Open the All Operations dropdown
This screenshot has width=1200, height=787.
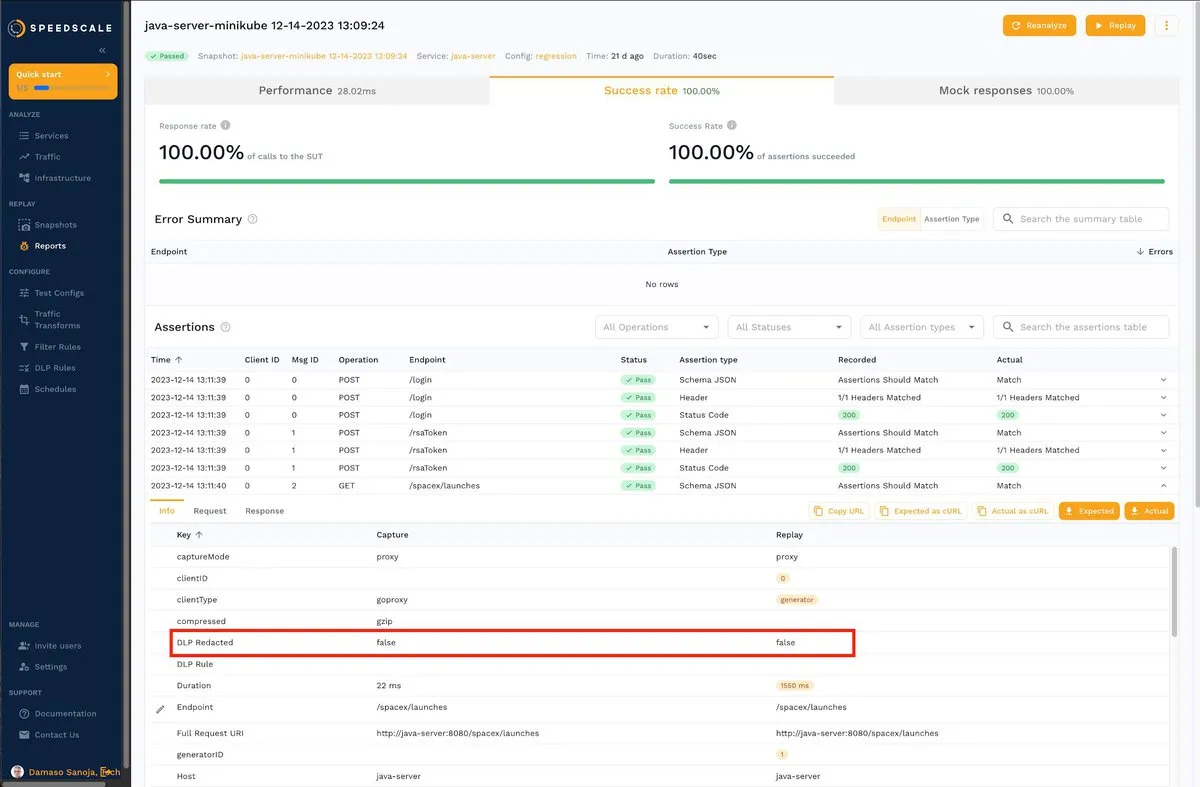(x=657, y=327)
